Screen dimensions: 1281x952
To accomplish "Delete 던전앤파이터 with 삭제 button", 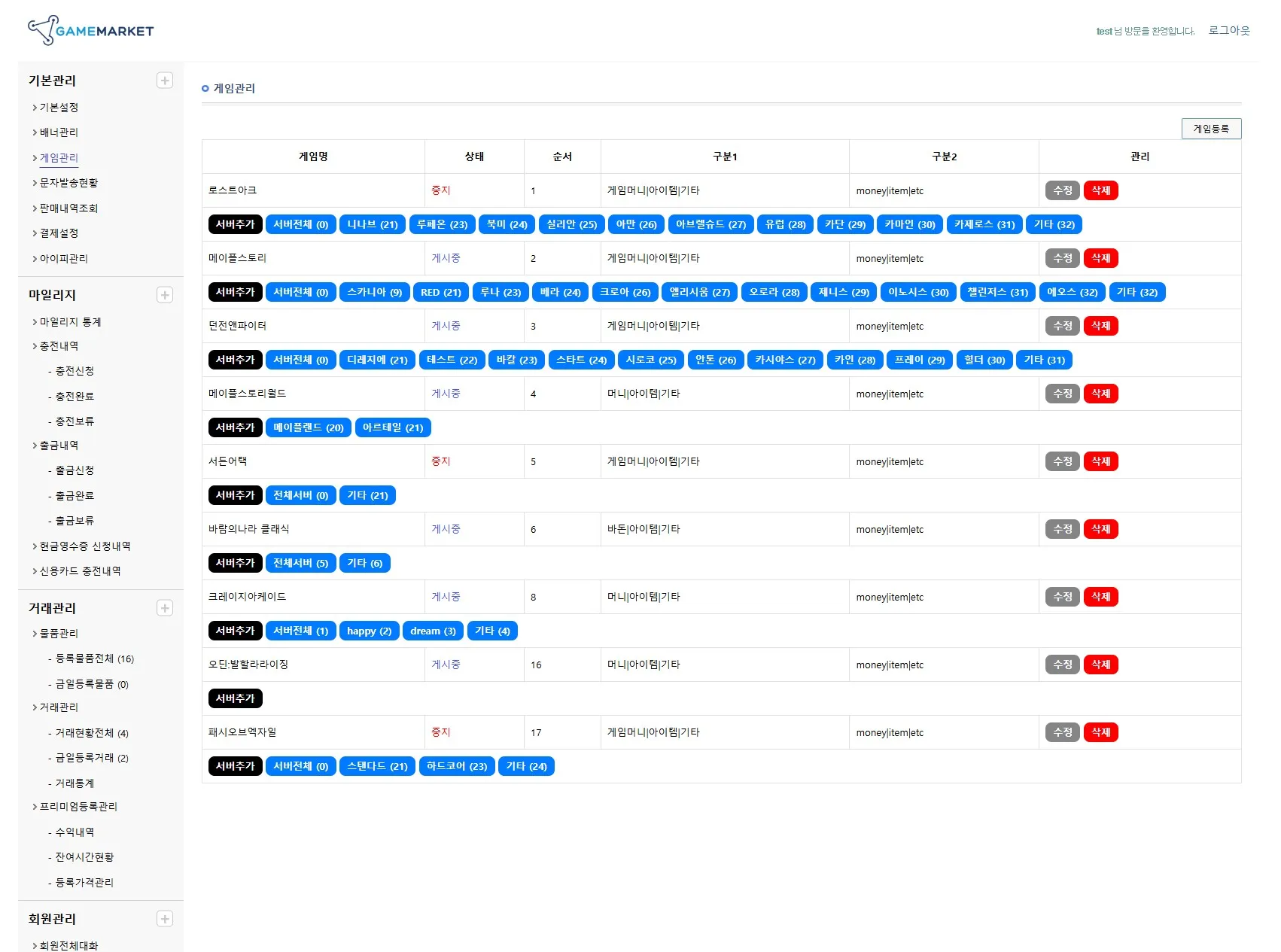I will coord(1101,326).
